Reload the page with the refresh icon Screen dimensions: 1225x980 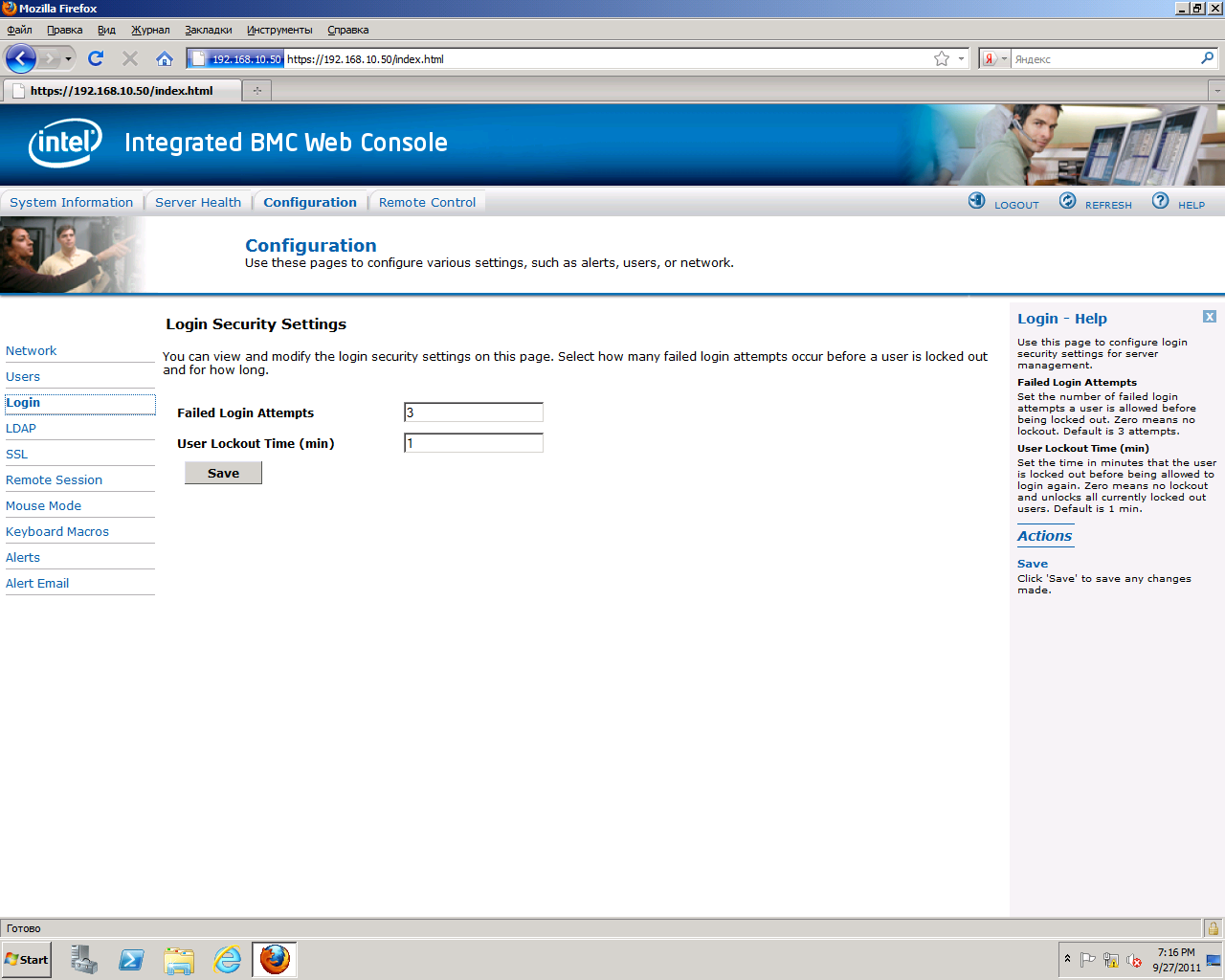(96, 58)
